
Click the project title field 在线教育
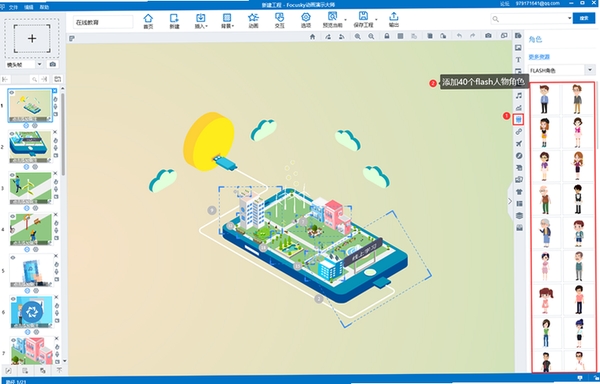(x=103, y=23)
